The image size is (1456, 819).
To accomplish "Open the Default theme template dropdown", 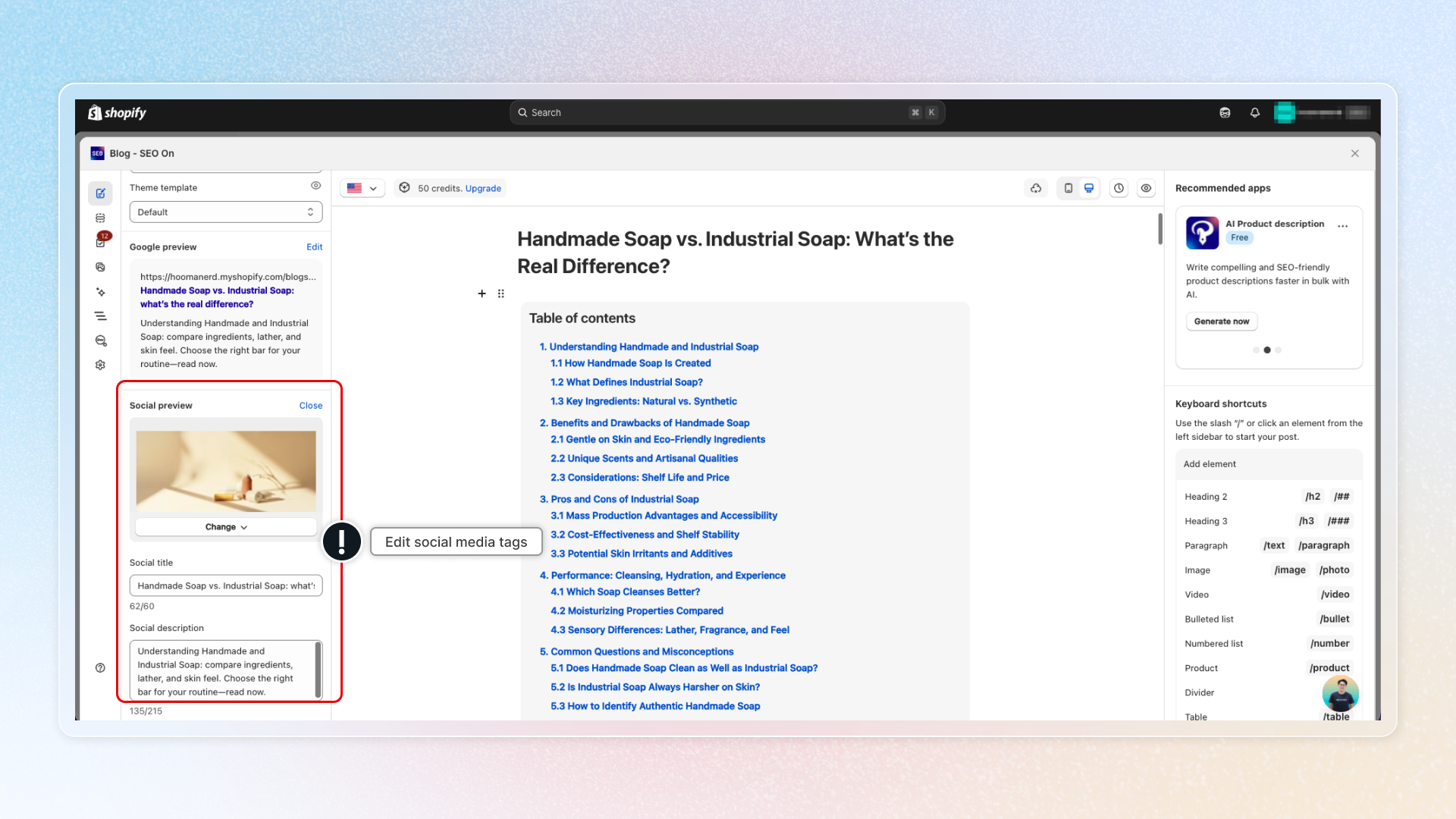I will (x=225, y=212).
